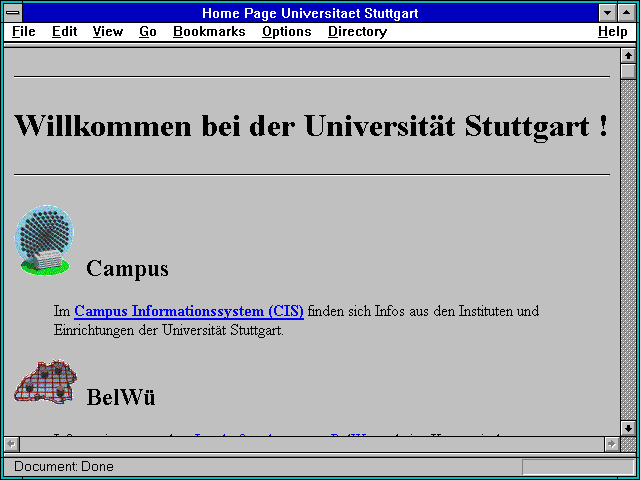Viewport: 640px width, 480px height.
Task: Click the horizontal scrollbar track
Action: click(312, 444)
